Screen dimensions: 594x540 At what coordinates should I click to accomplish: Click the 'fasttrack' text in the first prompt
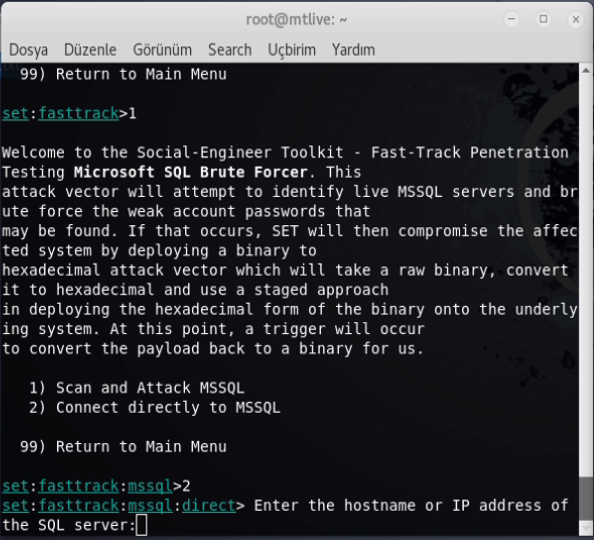point(79,113)
